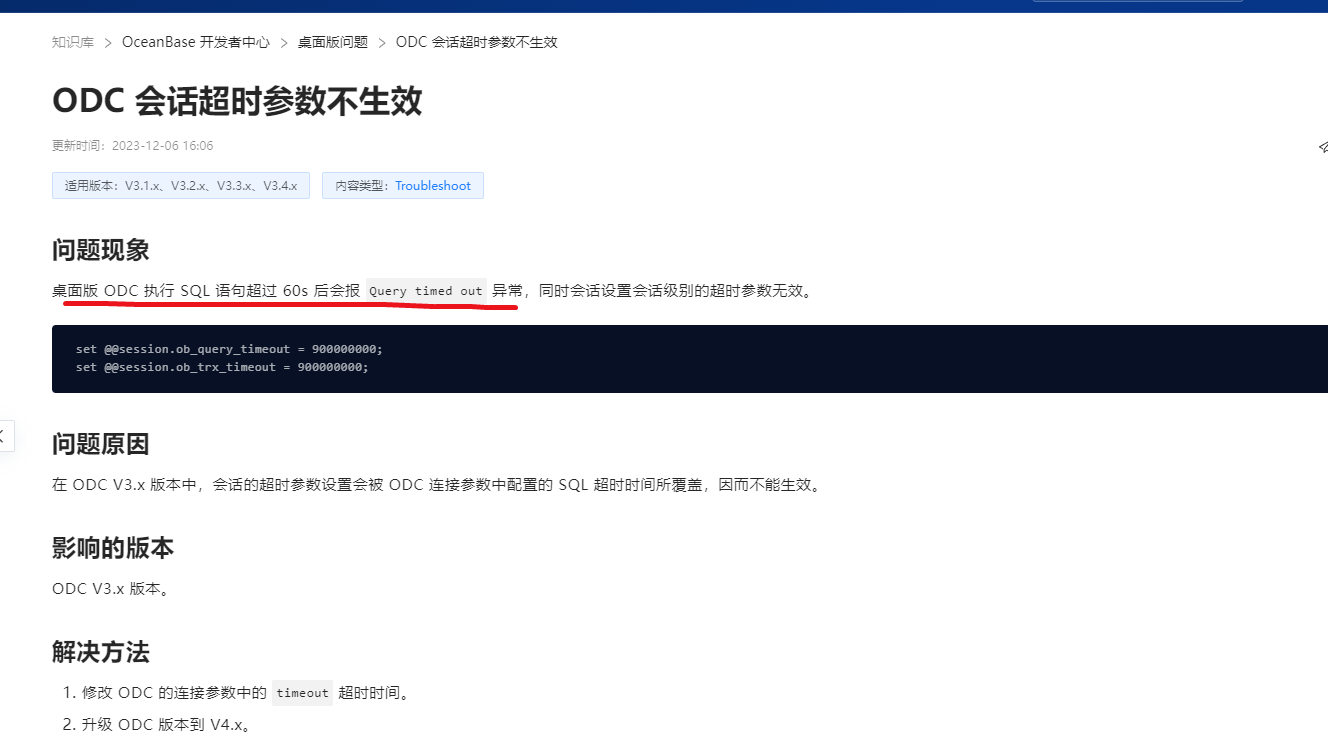Click the code line set @@session.ob_trx_timeout

point(222,367)
